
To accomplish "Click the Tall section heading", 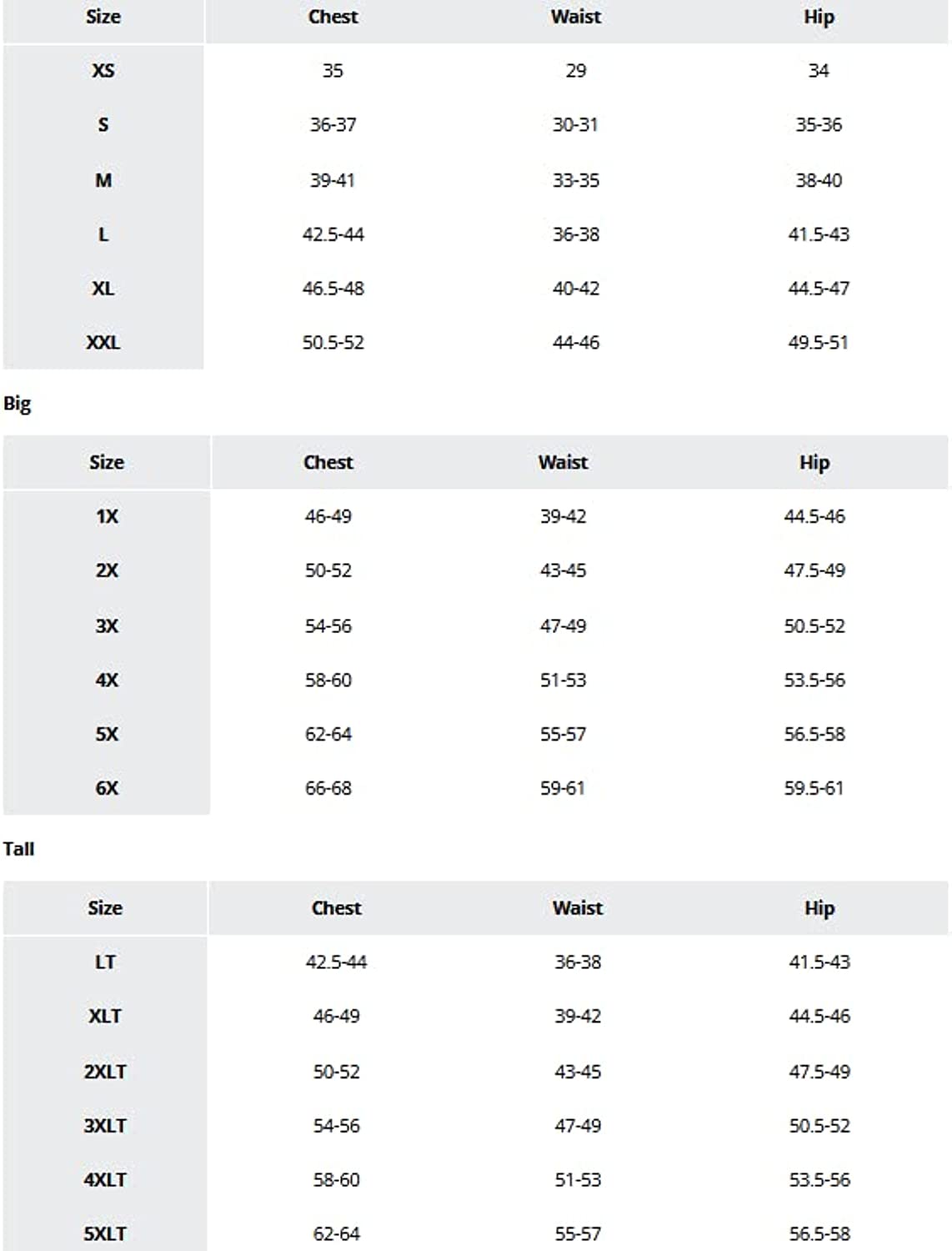I will pyautogui.click(x=18, y=849).
